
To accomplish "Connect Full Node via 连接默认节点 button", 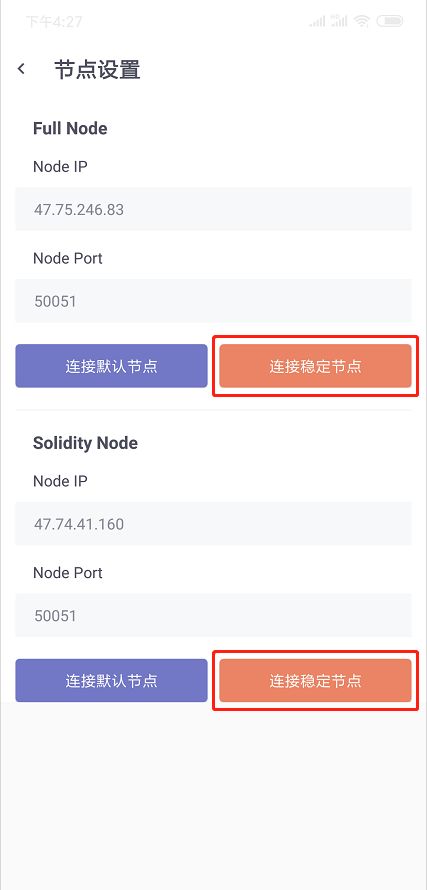I will [111, 366].
